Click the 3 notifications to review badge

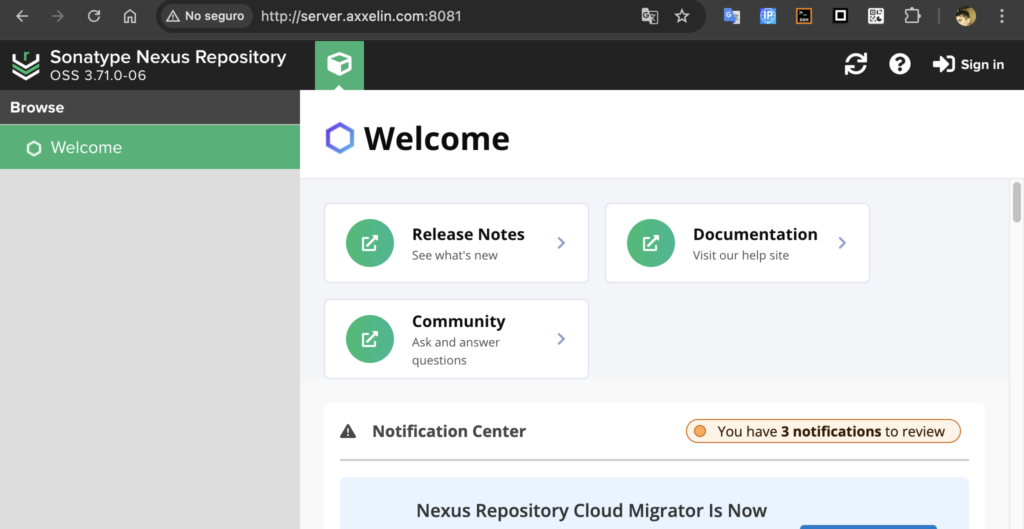(823, 431)
